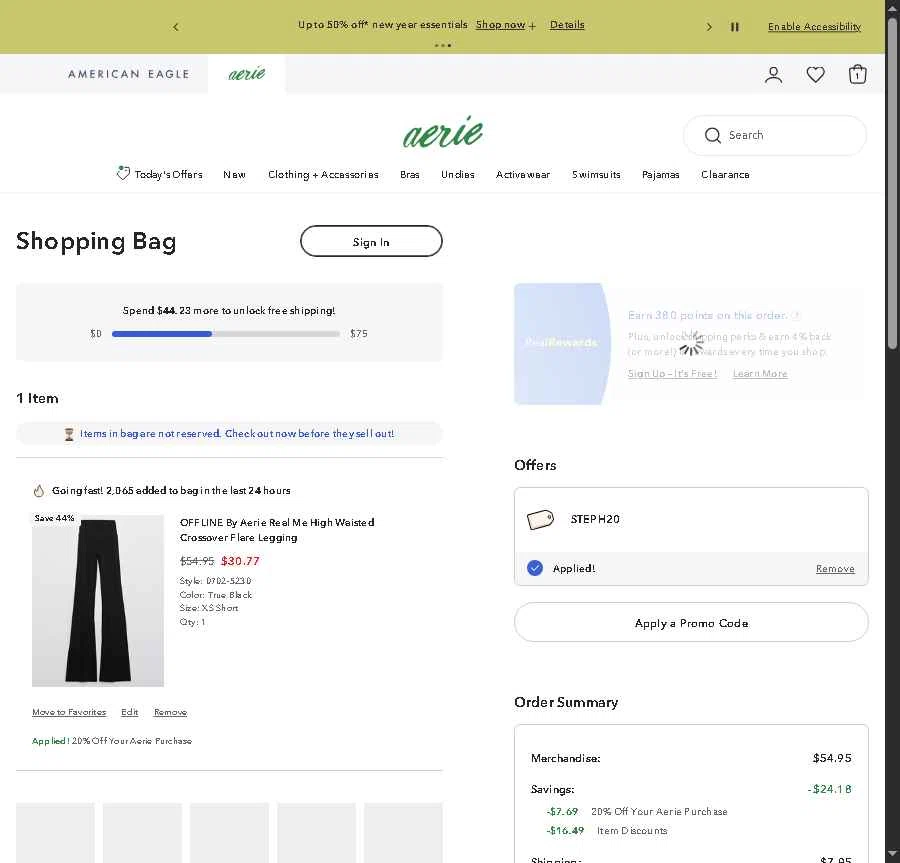Viewport: 900px width, 863px height.
Task: Open Today's Offers menu
Action: [x=168, y=174]
